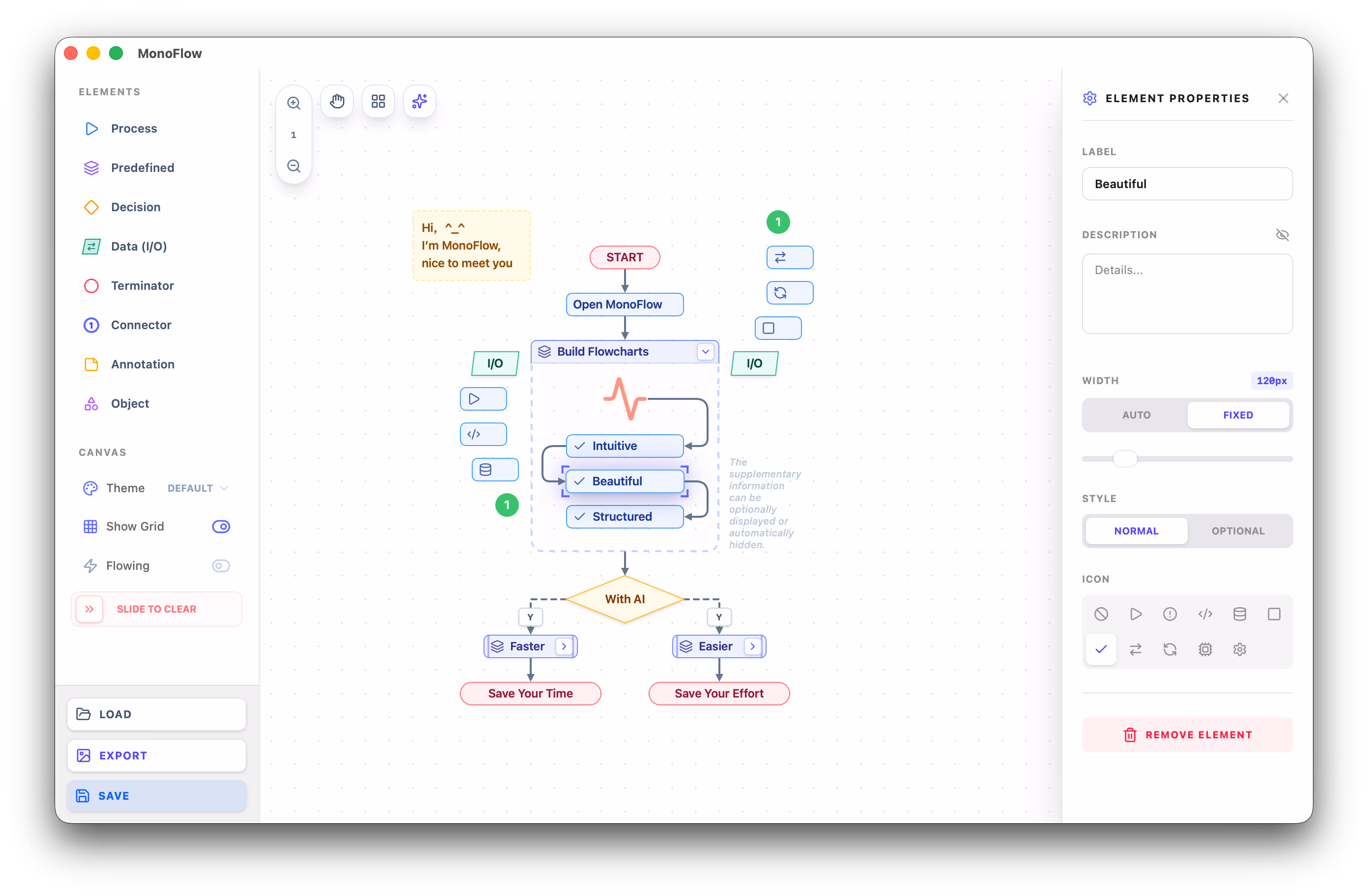1368x896 pixels.
Task: Click the zoom out magnifier icon
Action: click(294, 166)
